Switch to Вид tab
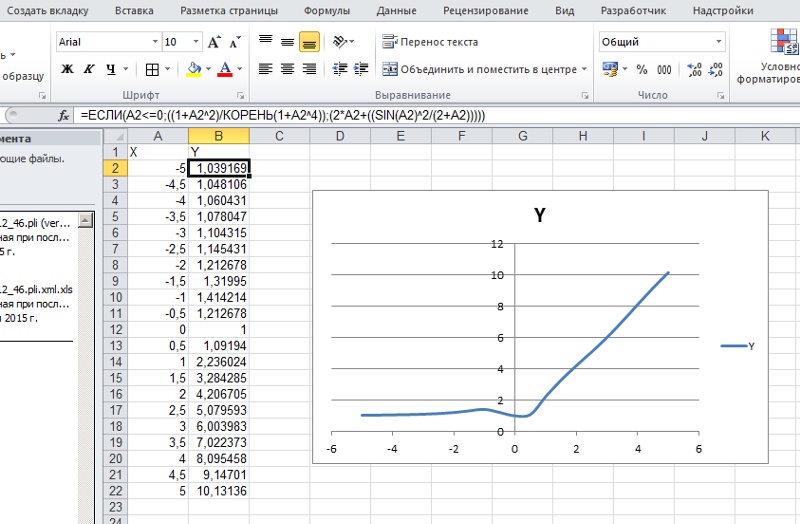Image resolution: width=800 pixels, height=524 pixels. click(565, 11)
